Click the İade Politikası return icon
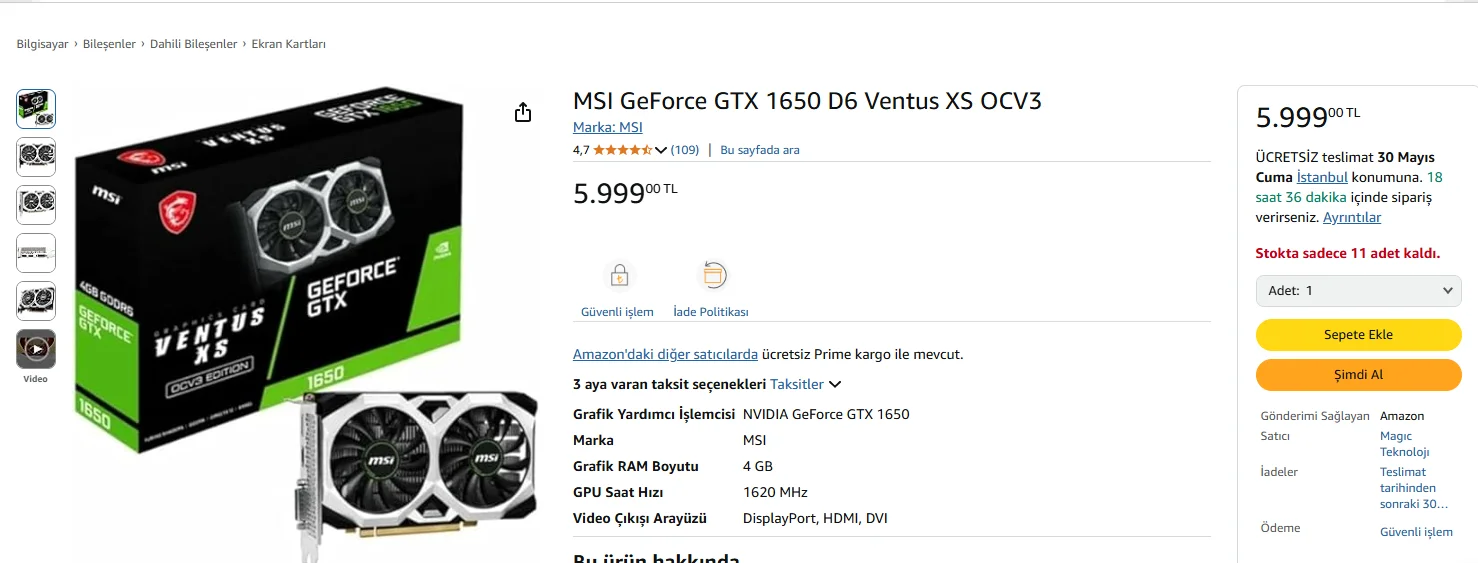 (712, 275)
